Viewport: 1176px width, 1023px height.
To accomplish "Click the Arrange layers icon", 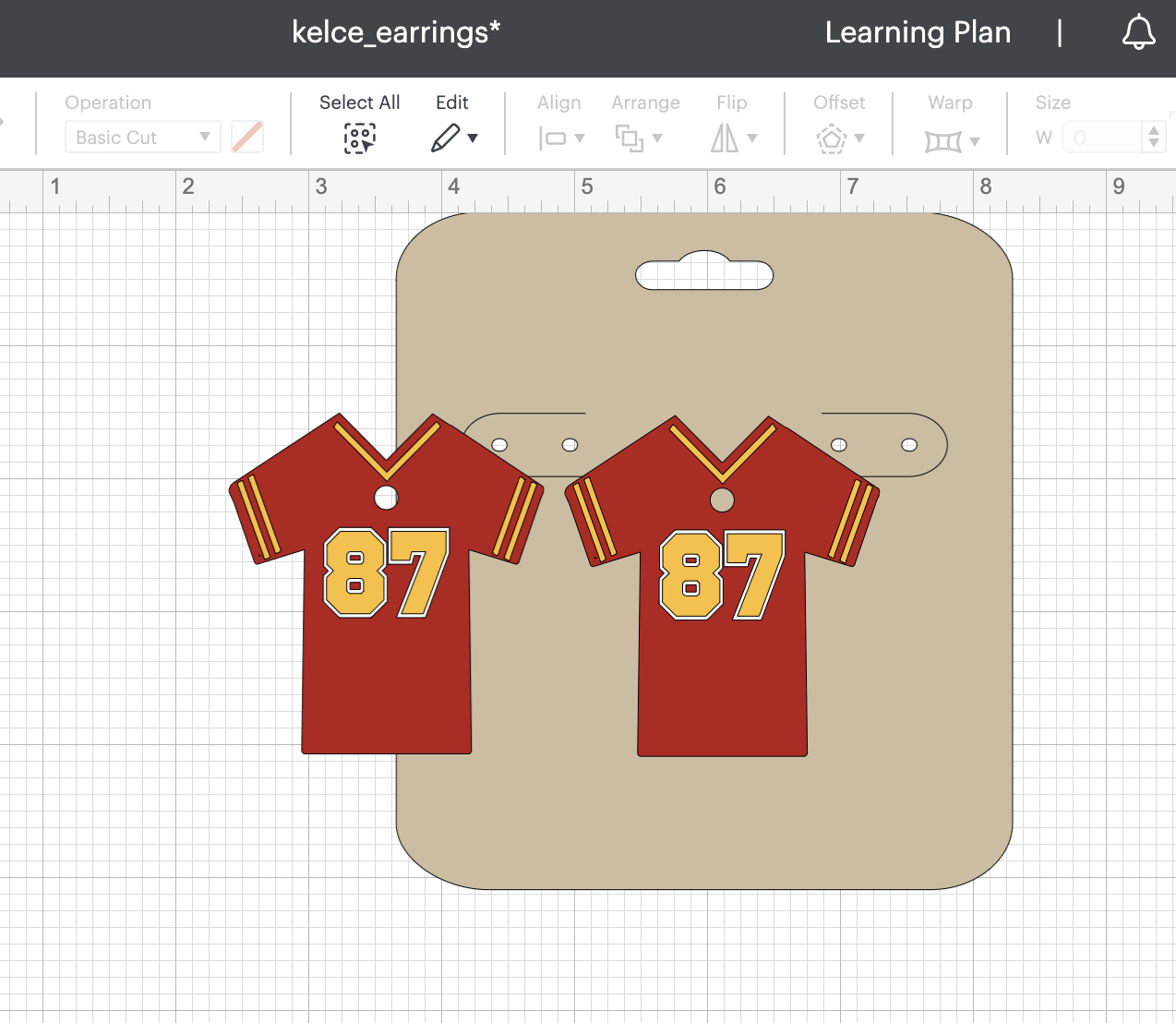I will [630, 138].
